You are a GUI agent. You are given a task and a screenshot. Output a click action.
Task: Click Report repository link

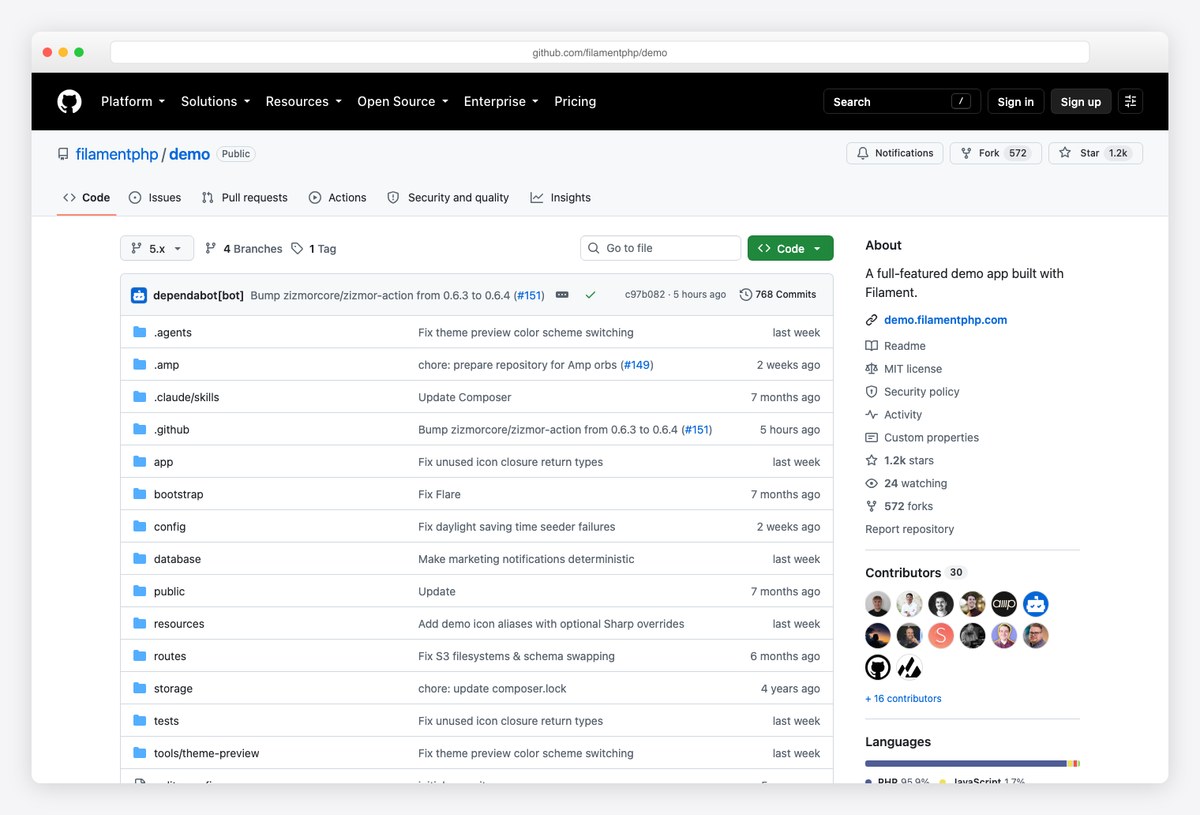909,529
